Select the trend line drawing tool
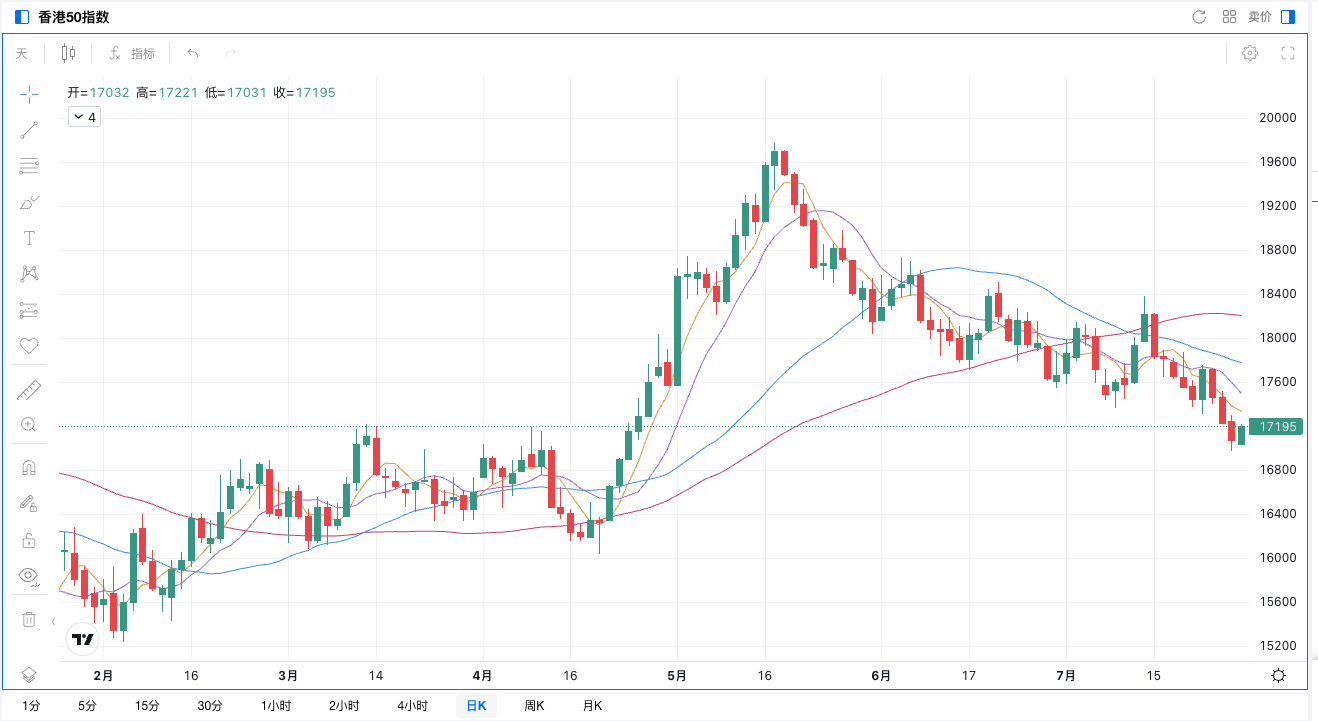This screenshot has width=1318, height=721. click(x=29, y=130)
